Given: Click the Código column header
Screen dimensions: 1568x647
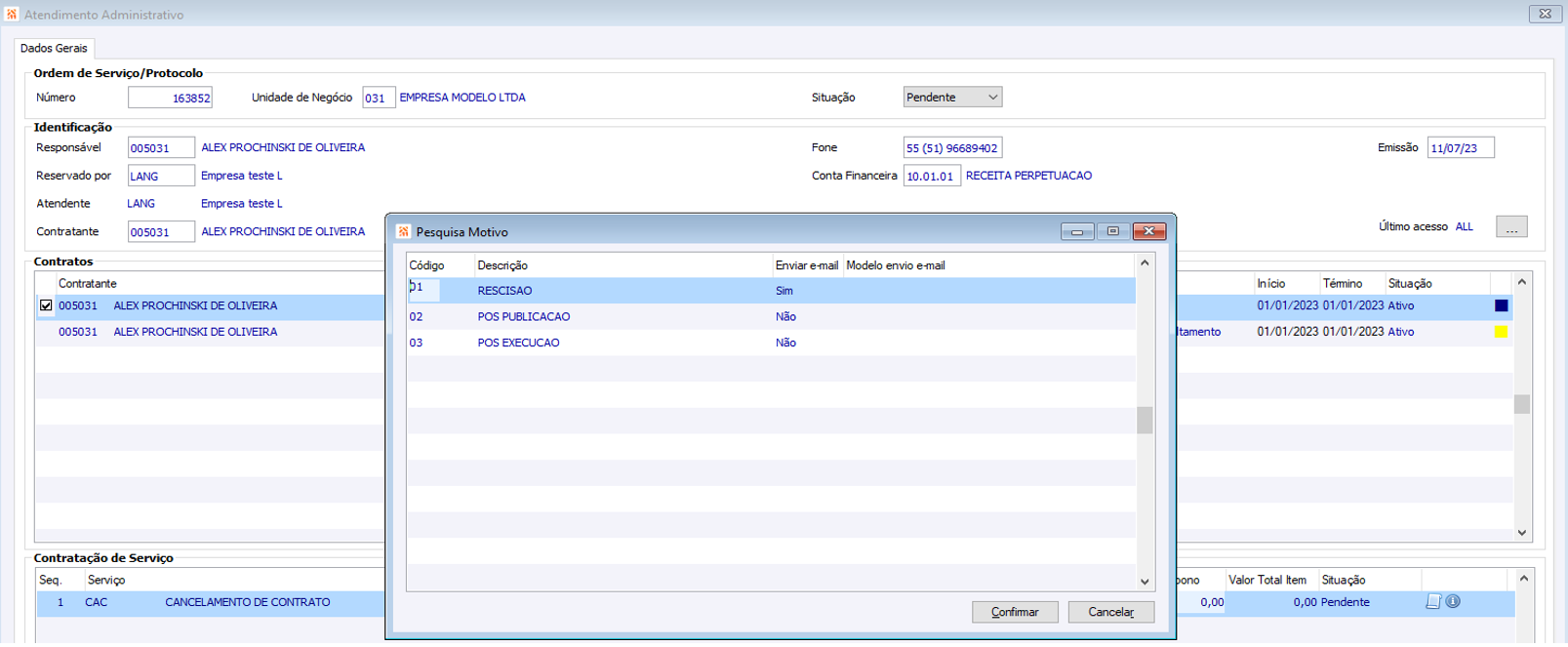Looking at the screenshot, I should [426, 265].
